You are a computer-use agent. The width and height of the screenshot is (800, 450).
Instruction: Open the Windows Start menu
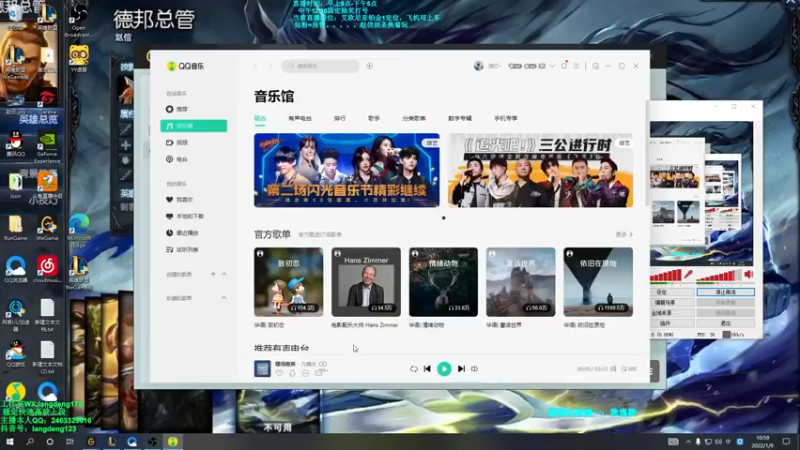[x=9, y=442]
